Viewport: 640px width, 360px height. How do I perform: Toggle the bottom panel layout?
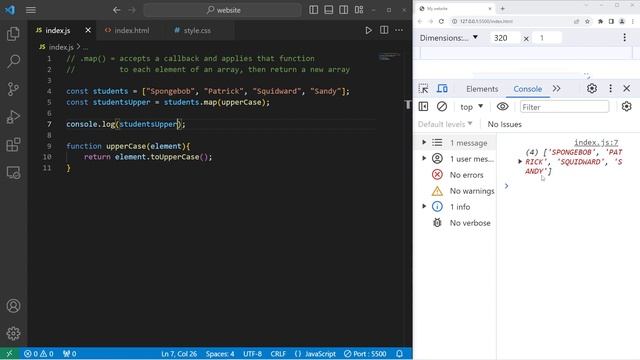point(329,10)
